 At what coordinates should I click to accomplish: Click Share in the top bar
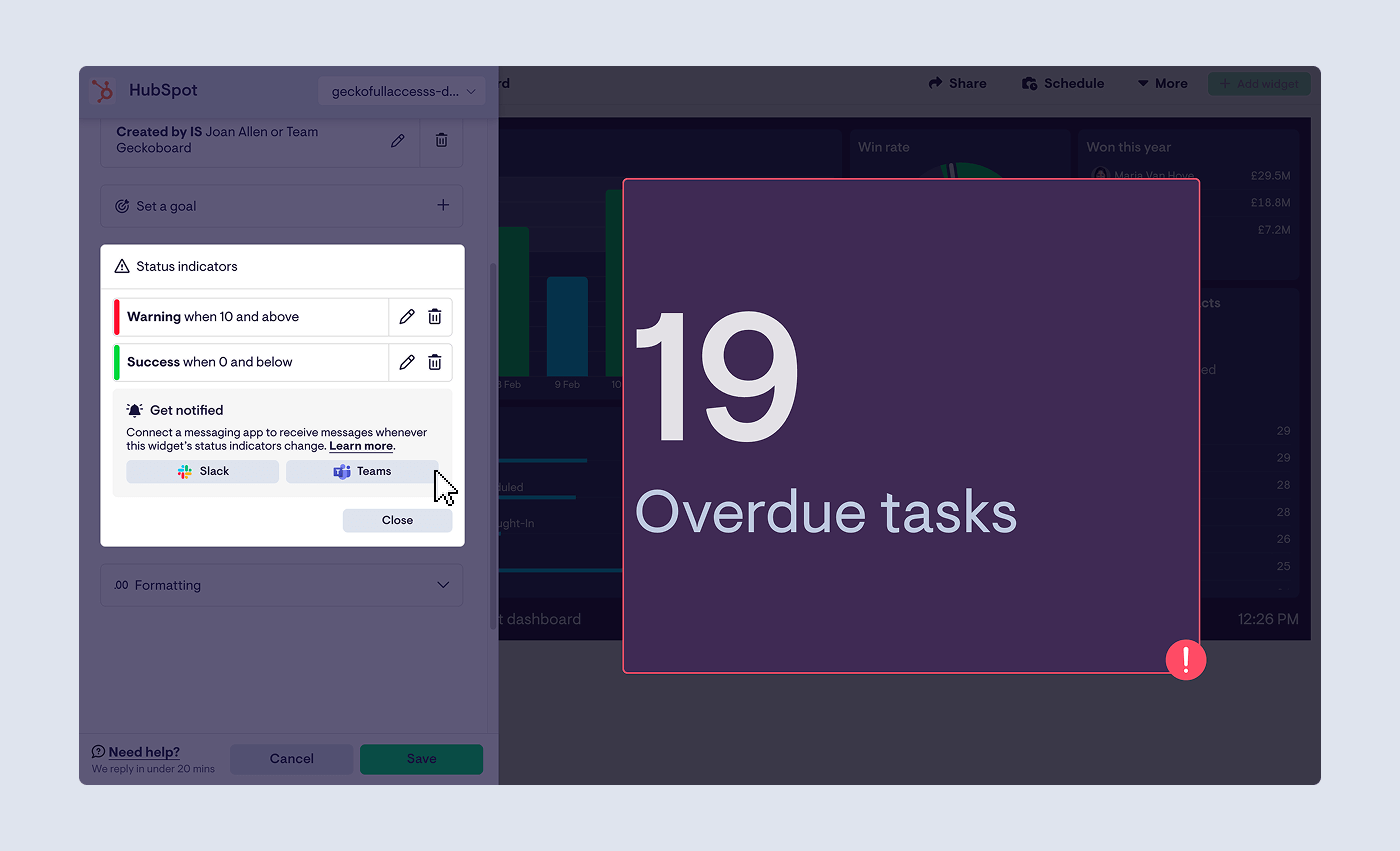pyautogui.click(x=957, y=83)
